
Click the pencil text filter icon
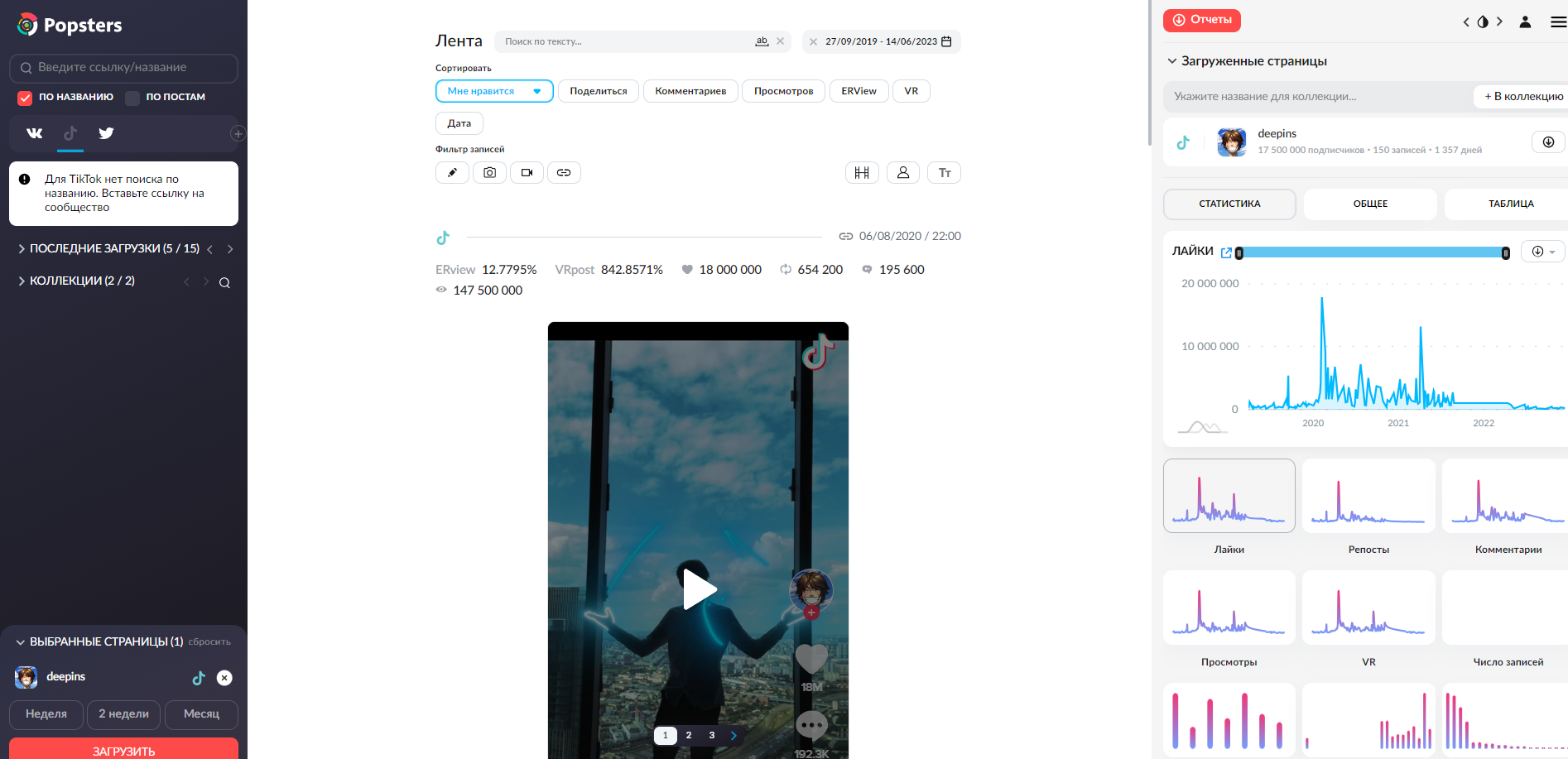(x=452, y=173)
